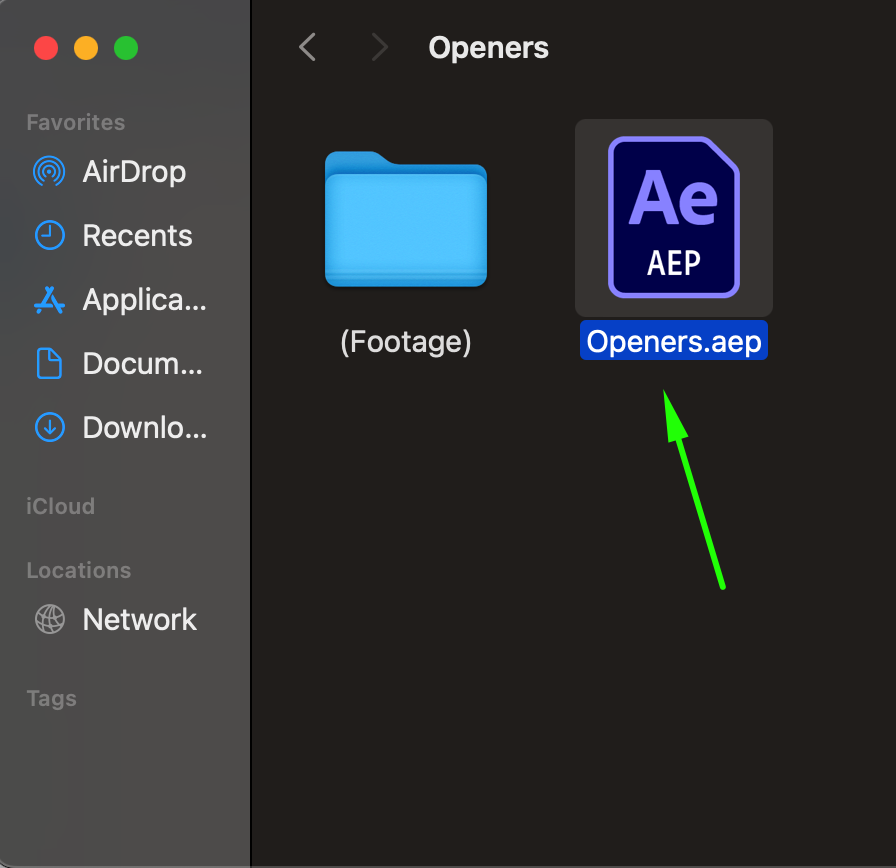Image resolution: width=896 pixels, height=868 pixels.
Task: Expand the iCloud sidebar section header
Action: tap(60, 506)
